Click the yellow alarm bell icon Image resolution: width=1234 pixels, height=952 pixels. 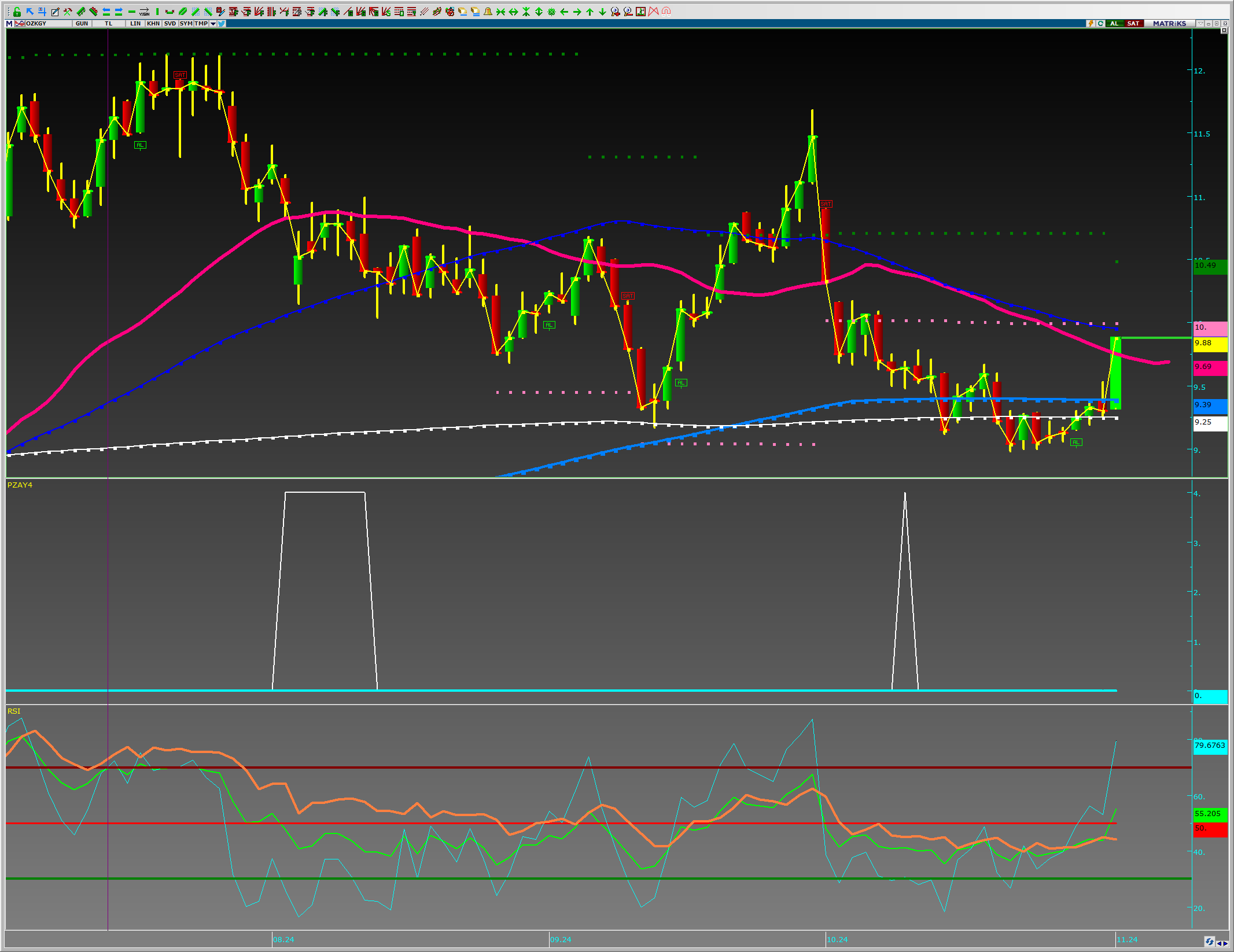coord(488,12)
